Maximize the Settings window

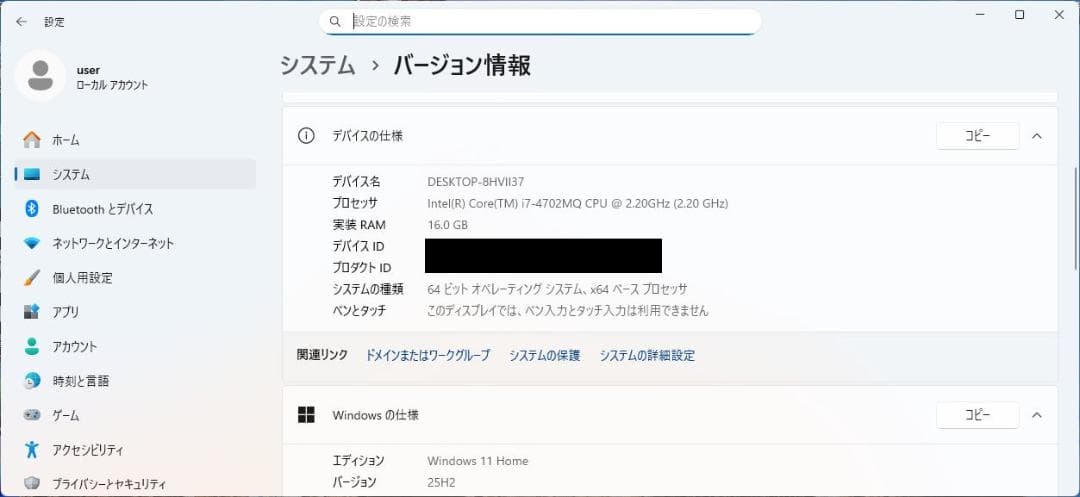click(x=1019, y=14)
